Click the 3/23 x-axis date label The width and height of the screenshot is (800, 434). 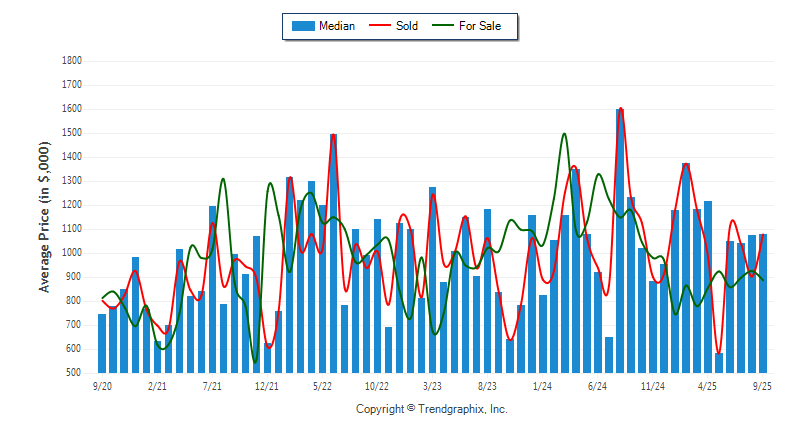[432, 385]
